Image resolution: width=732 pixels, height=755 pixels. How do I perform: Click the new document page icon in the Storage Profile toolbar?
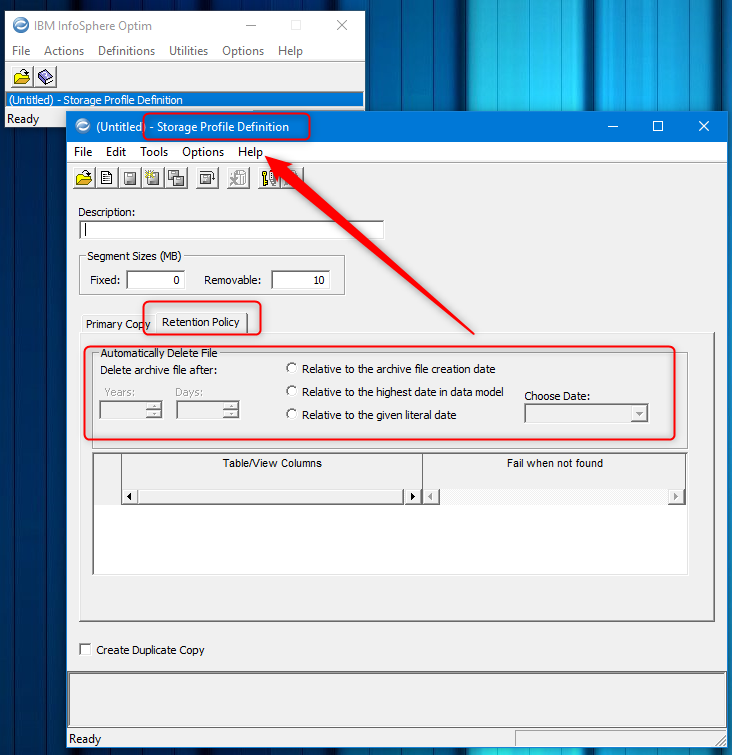(x=107, y=178)
